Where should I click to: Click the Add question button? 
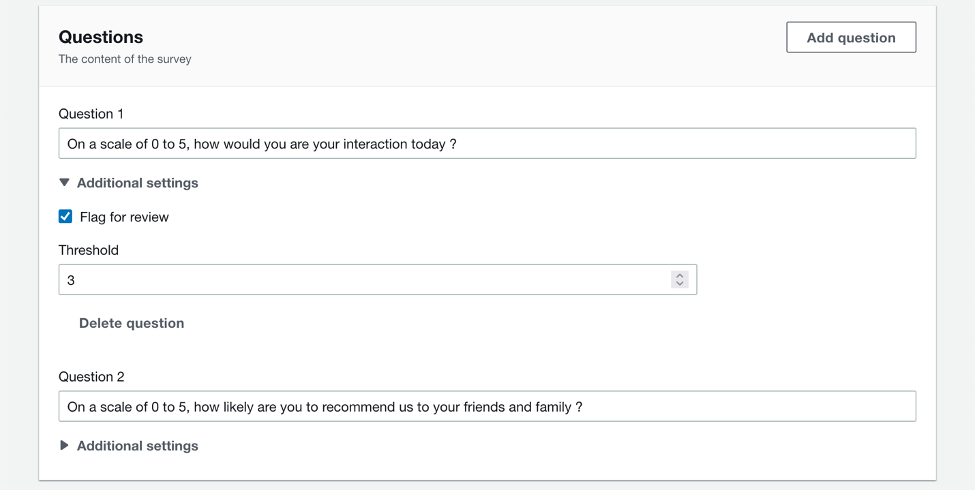point(851,38)
